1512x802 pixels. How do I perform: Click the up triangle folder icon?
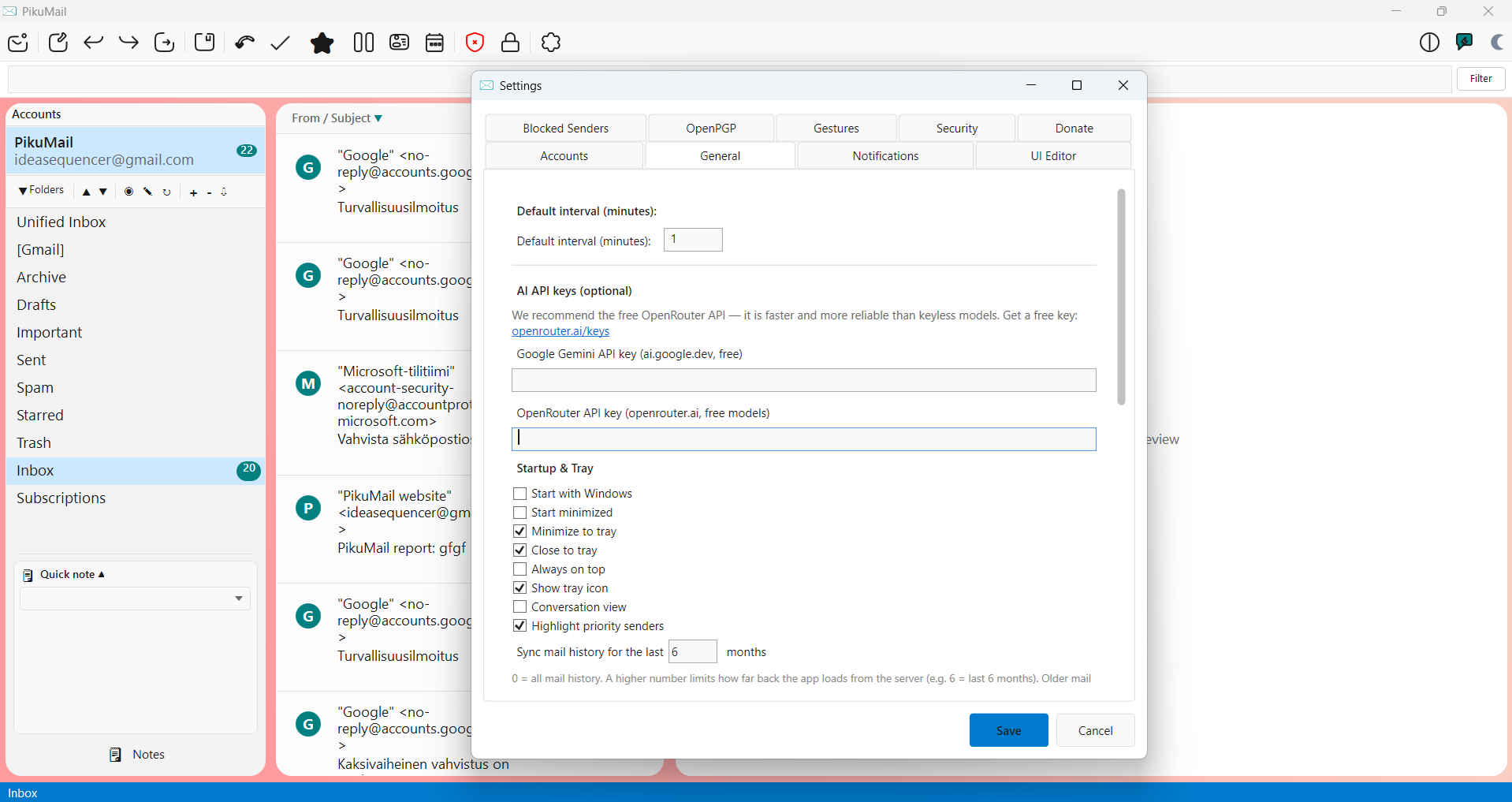pos(86,192)
